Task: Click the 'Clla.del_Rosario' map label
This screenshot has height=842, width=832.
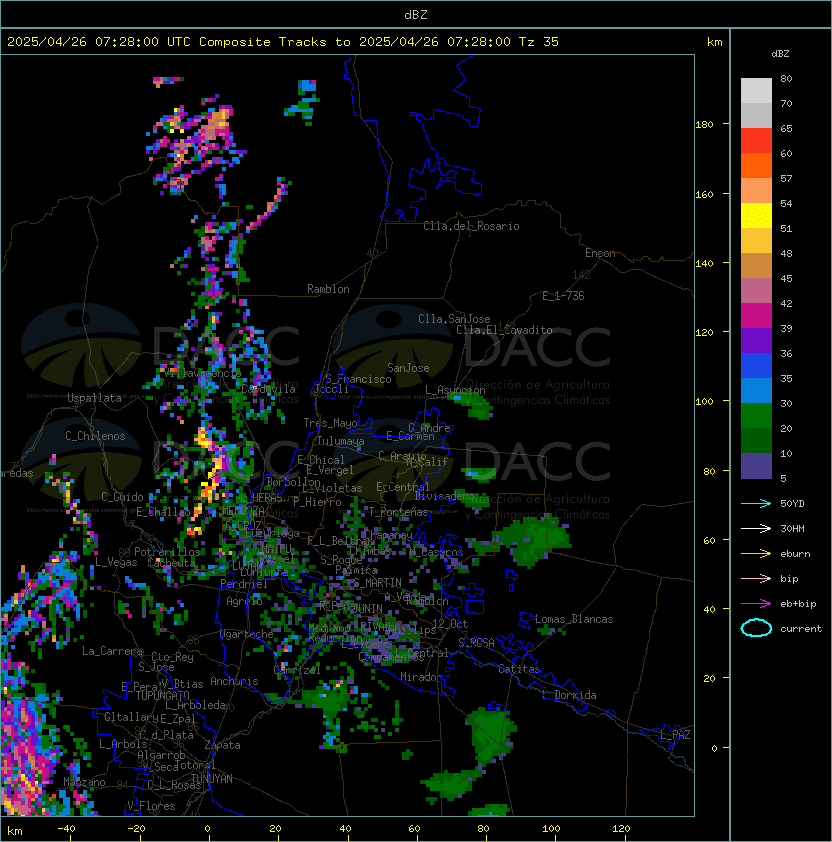Action: tap(471, 226)
